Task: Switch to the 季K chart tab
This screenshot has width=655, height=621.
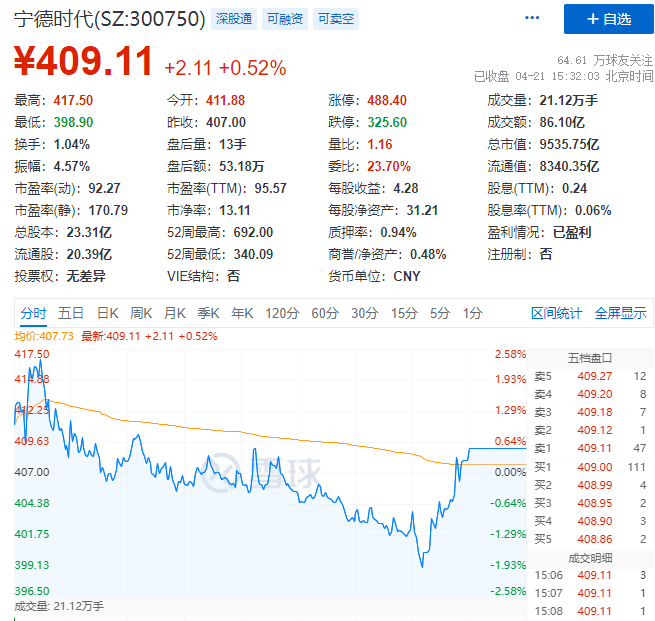Action: pos(208,313)
